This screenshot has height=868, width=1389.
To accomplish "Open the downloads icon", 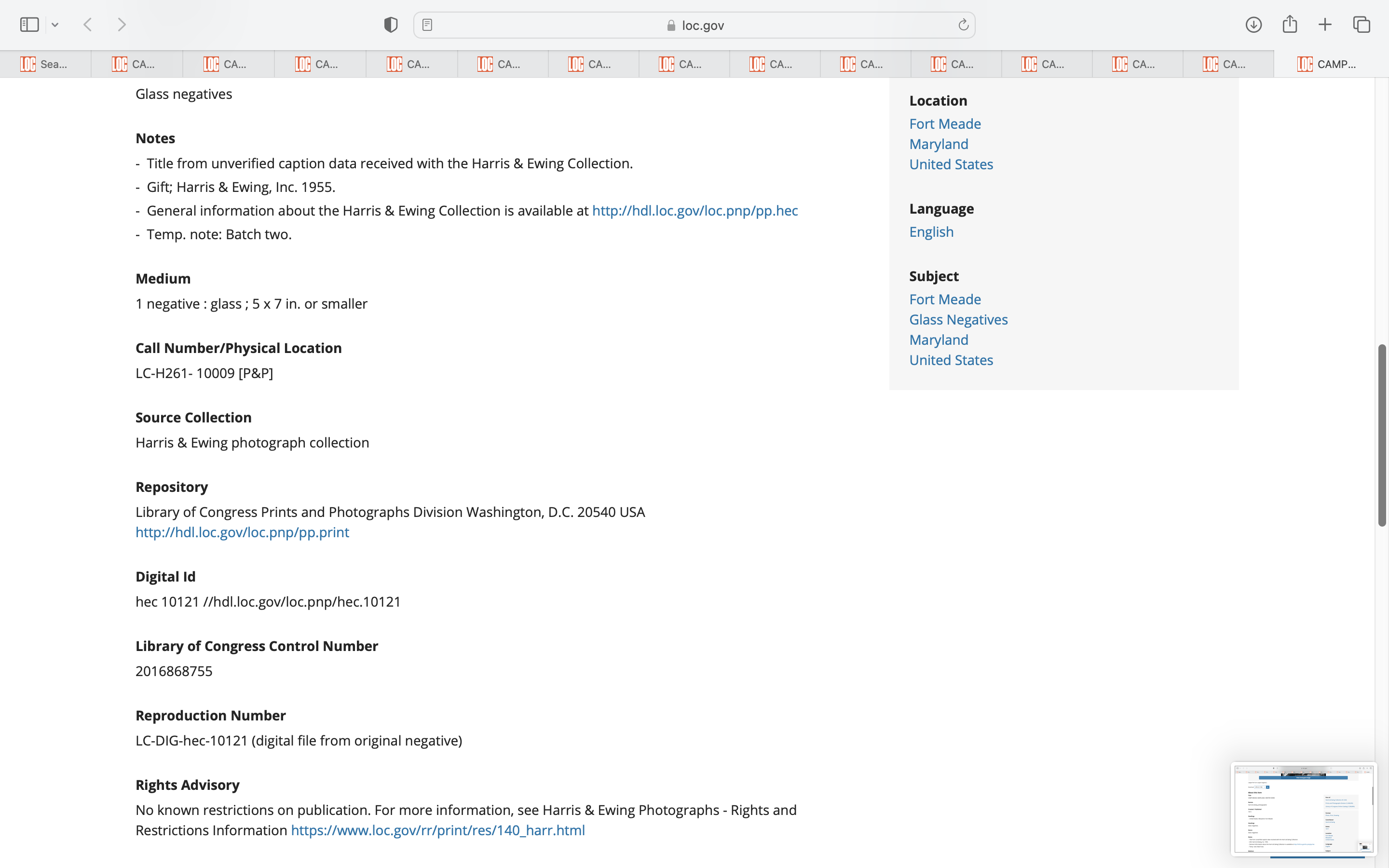I will click(1253, 25).
